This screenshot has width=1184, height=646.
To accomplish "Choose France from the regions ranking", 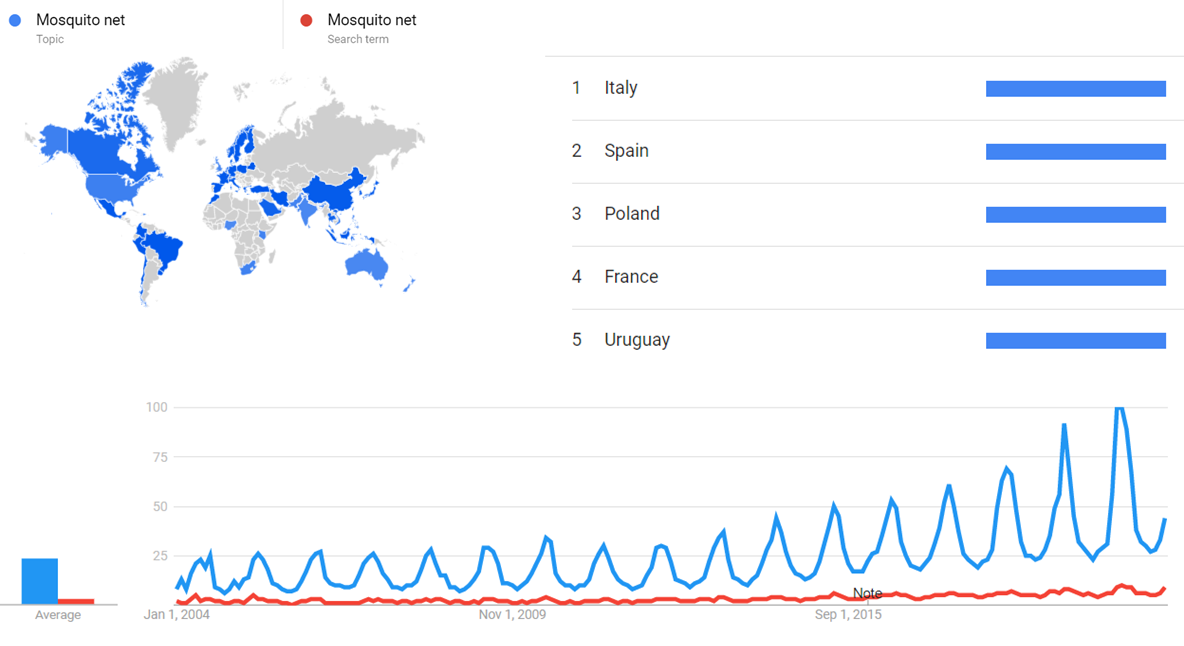I will pyautogui.click(x=631, y=277).
